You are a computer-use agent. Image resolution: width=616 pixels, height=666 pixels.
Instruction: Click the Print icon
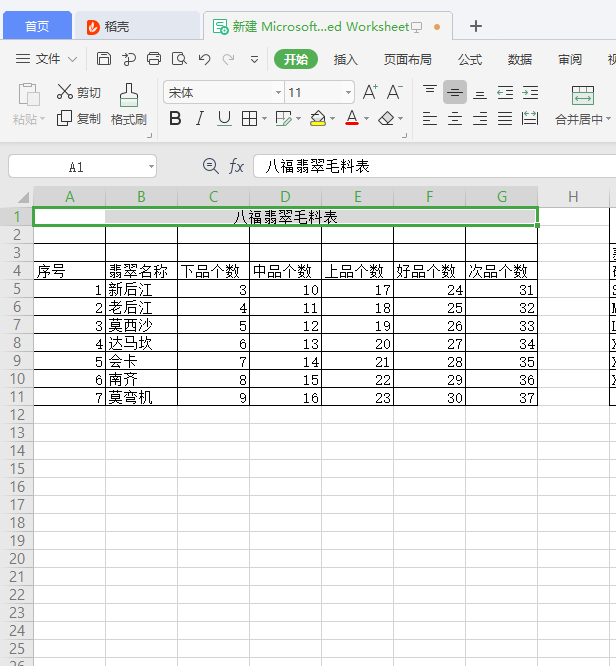[x=154, y=59]
